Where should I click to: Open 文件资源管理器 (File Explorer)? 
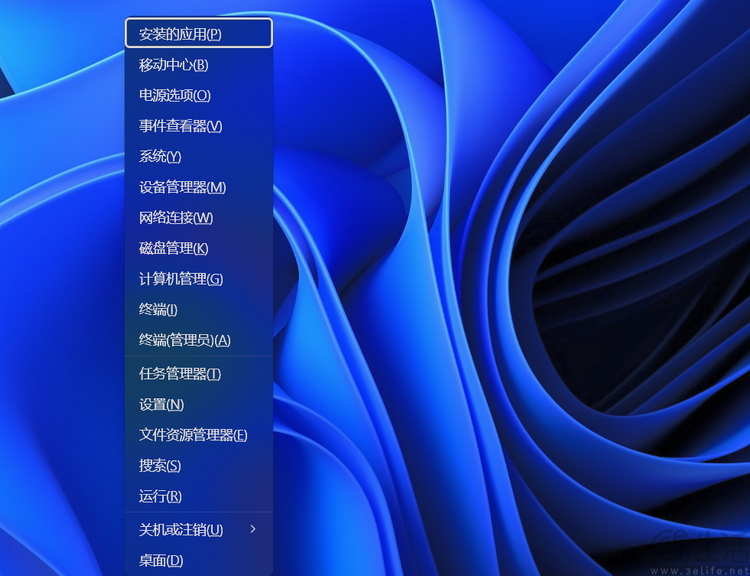tap(193, 435)
